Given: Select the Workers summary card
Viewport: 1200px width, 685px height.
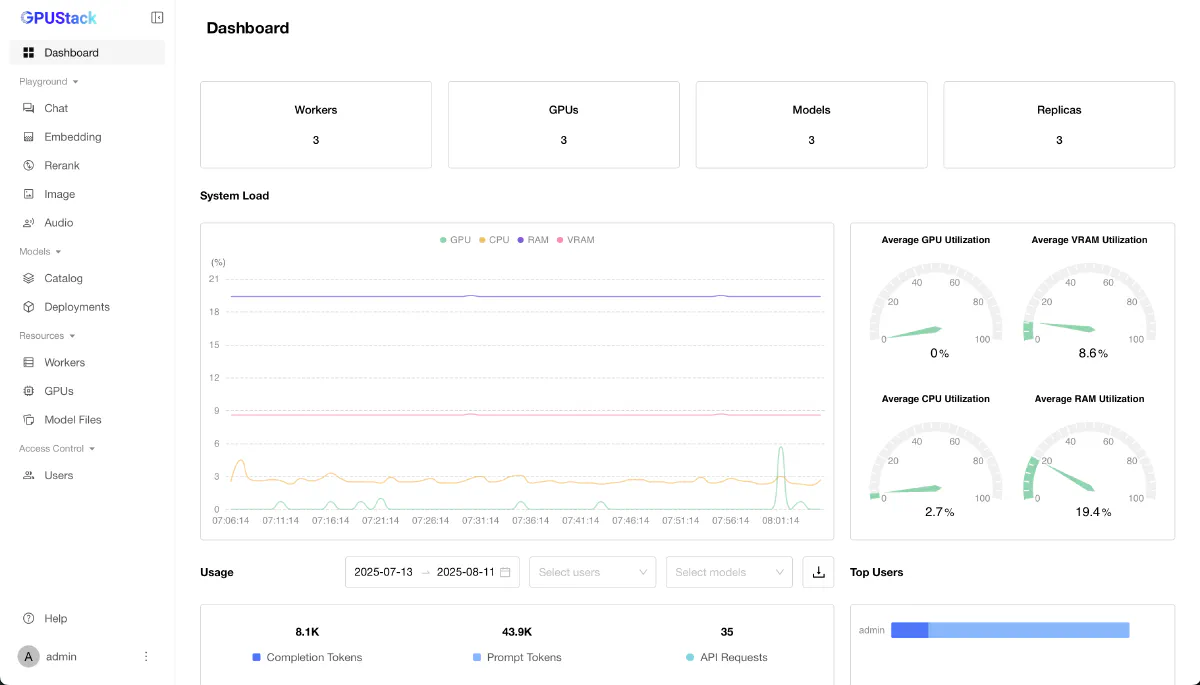Looking at the screenshot, I should (316, 125).
